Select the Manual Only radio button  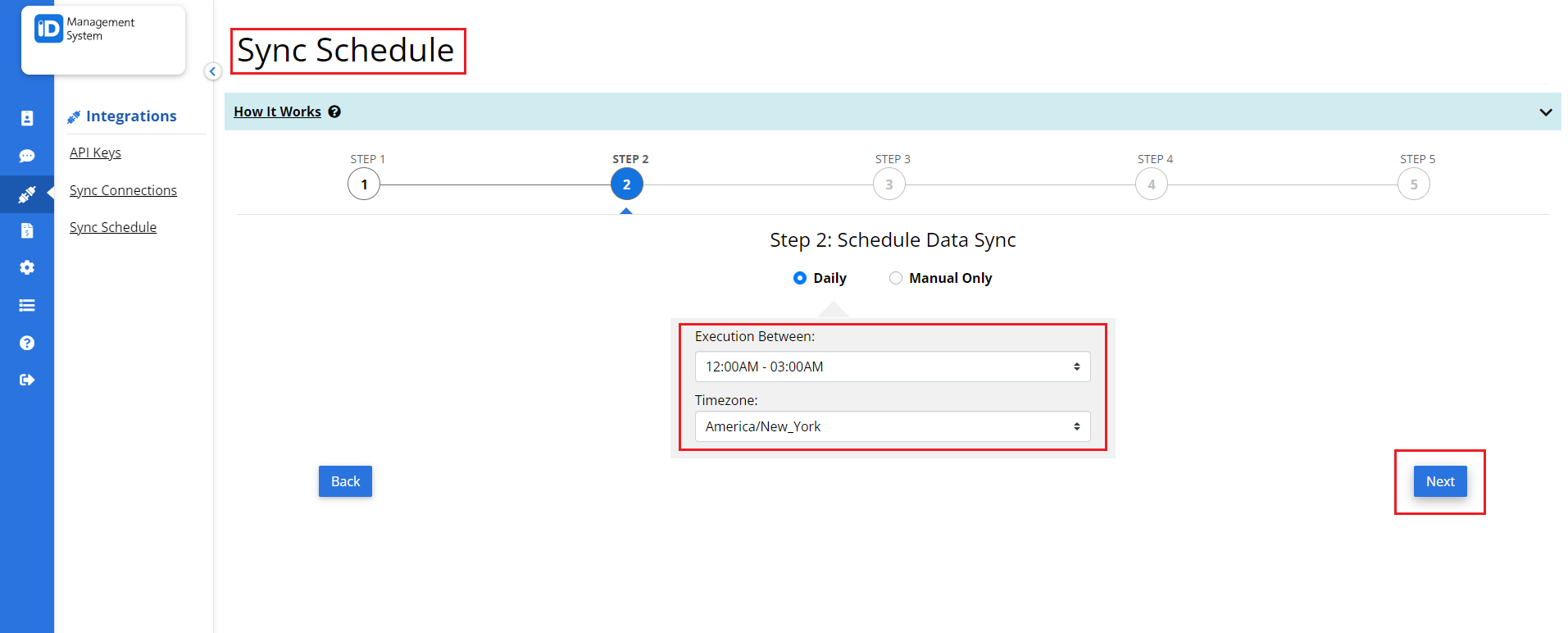[x=896, y=278]
